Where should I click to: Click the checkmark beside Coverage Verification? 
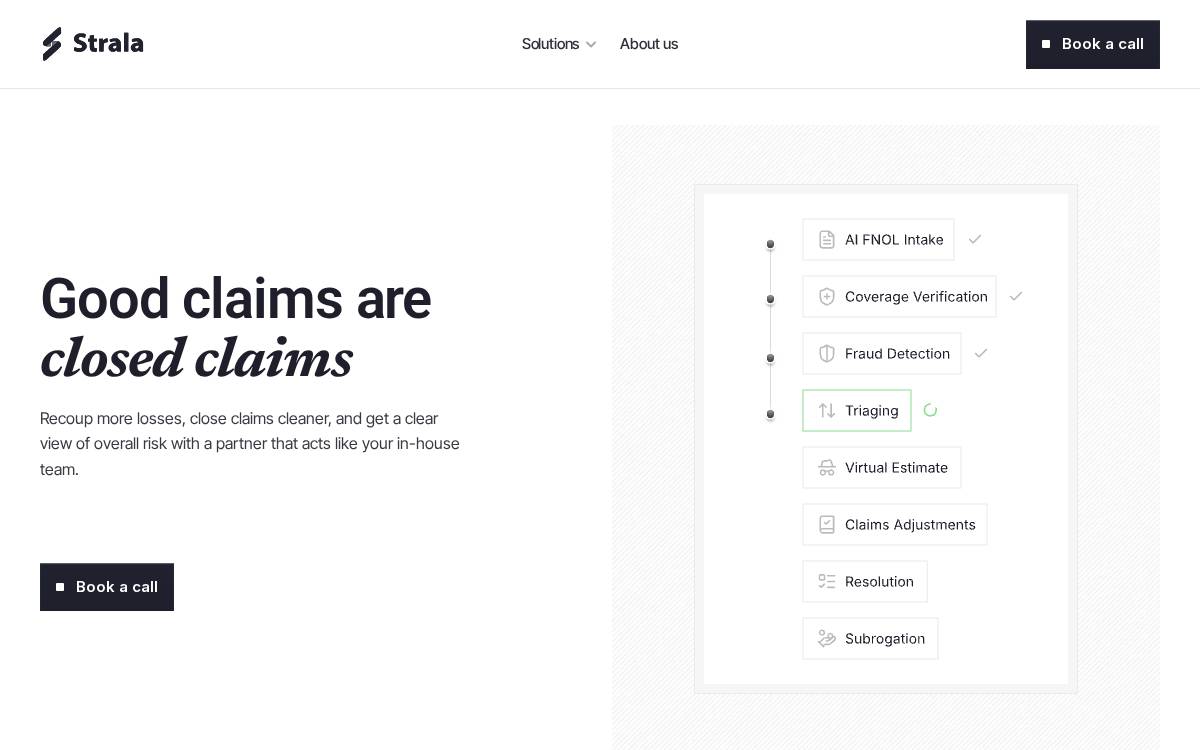1016,297
